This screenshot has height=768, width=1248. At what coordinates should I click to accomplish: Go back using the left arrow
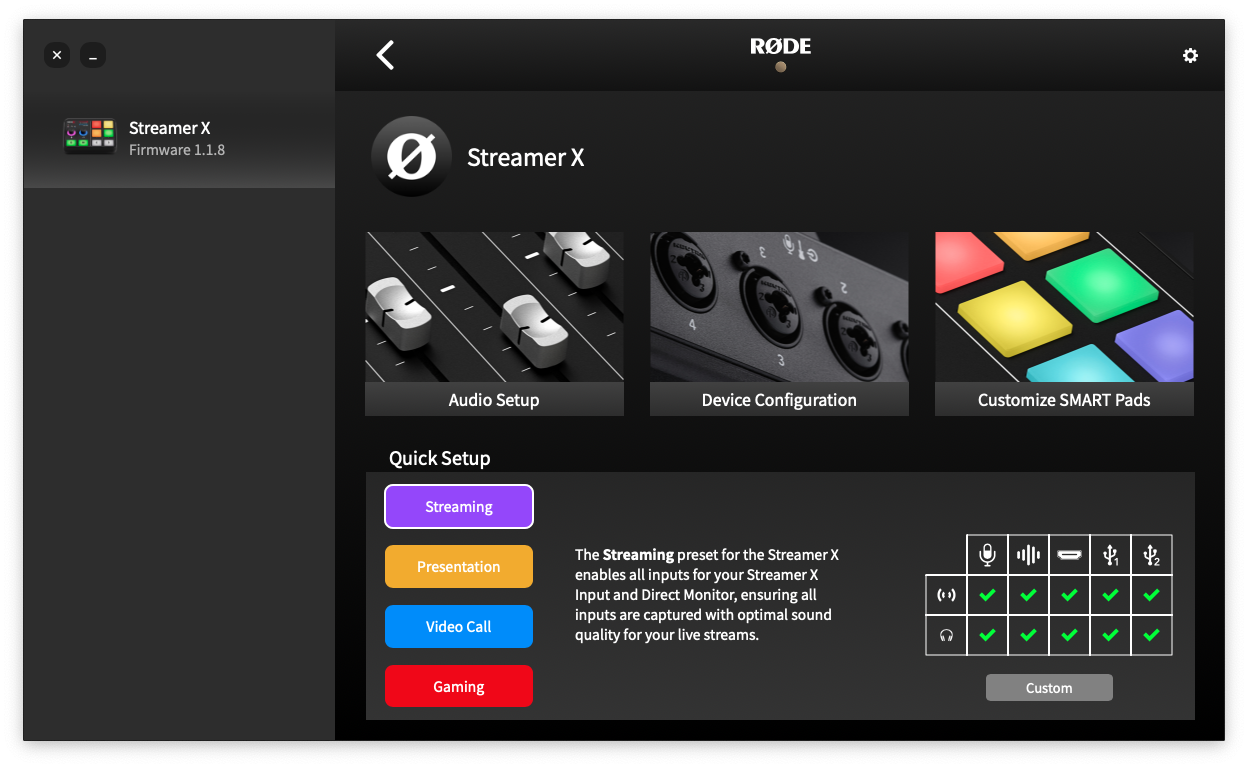coord(385,55)
